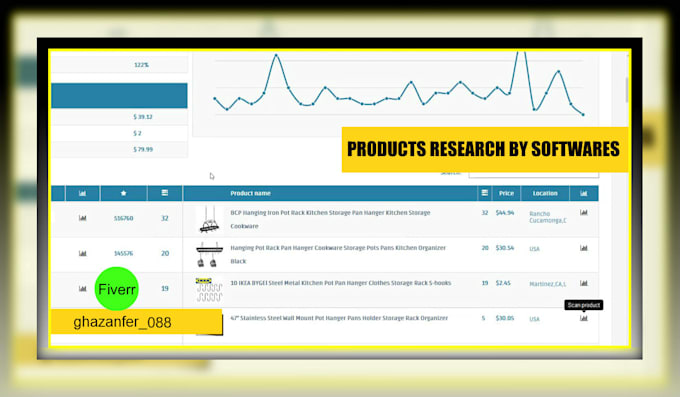Click Rancho Cucamonga location text
Viewport: 680px width, 397px height.
coord(548,217)
